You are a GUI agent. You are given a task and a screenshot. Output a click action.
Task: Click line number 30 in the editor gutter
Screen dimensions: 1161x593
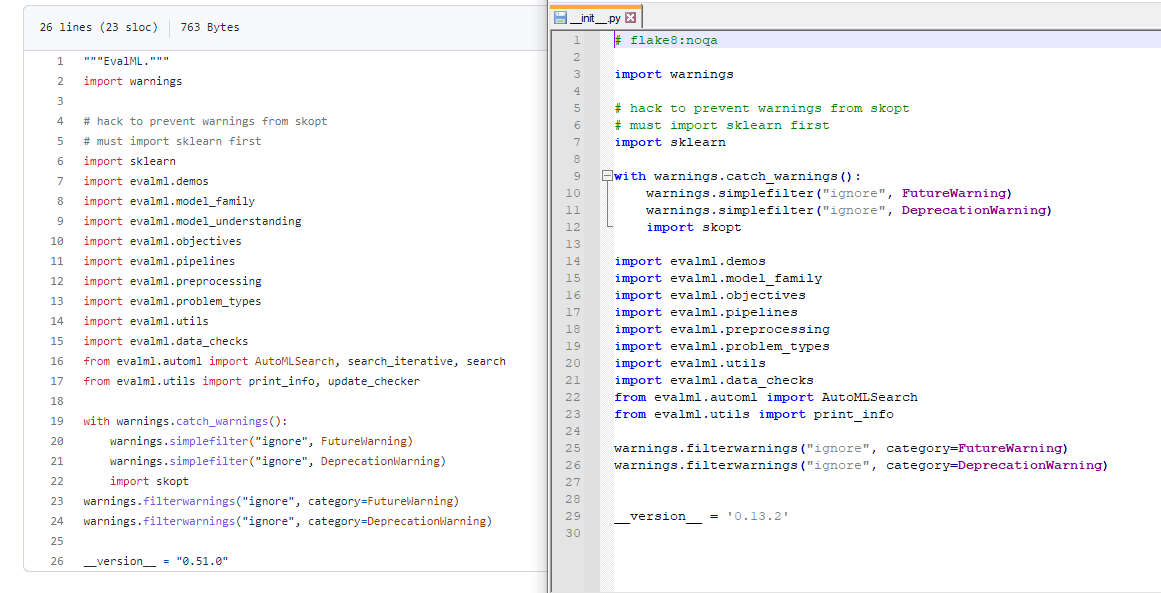[x=572, y=533]
